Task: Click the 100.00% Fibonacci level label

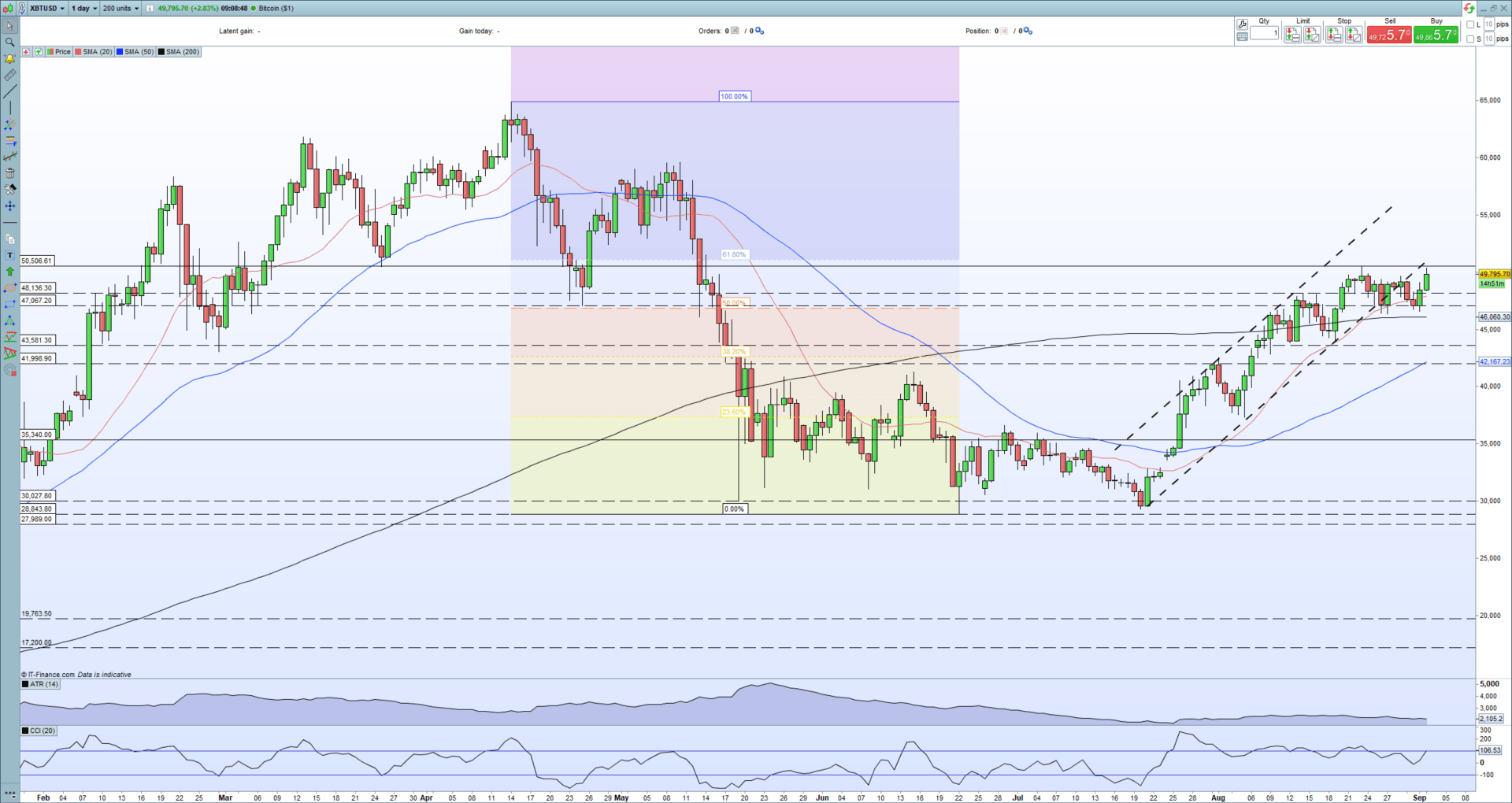Action: click(735, 96)
